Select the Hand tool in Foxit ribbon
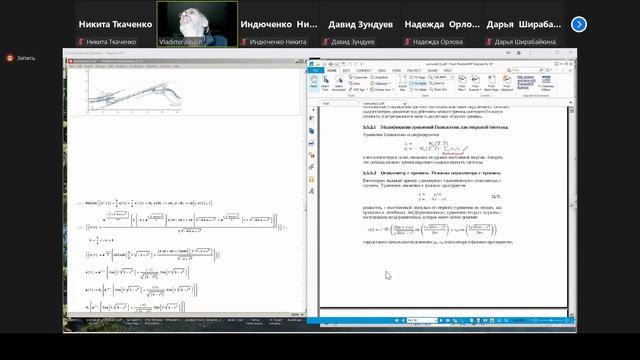 [x=313, y=82]
